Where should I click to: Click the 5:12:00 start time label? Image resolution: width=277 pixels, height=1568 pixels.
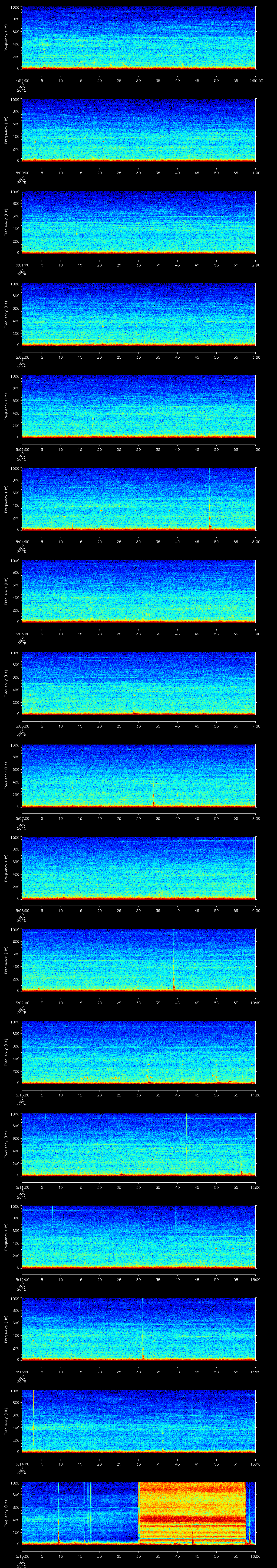click(22, 1279)
